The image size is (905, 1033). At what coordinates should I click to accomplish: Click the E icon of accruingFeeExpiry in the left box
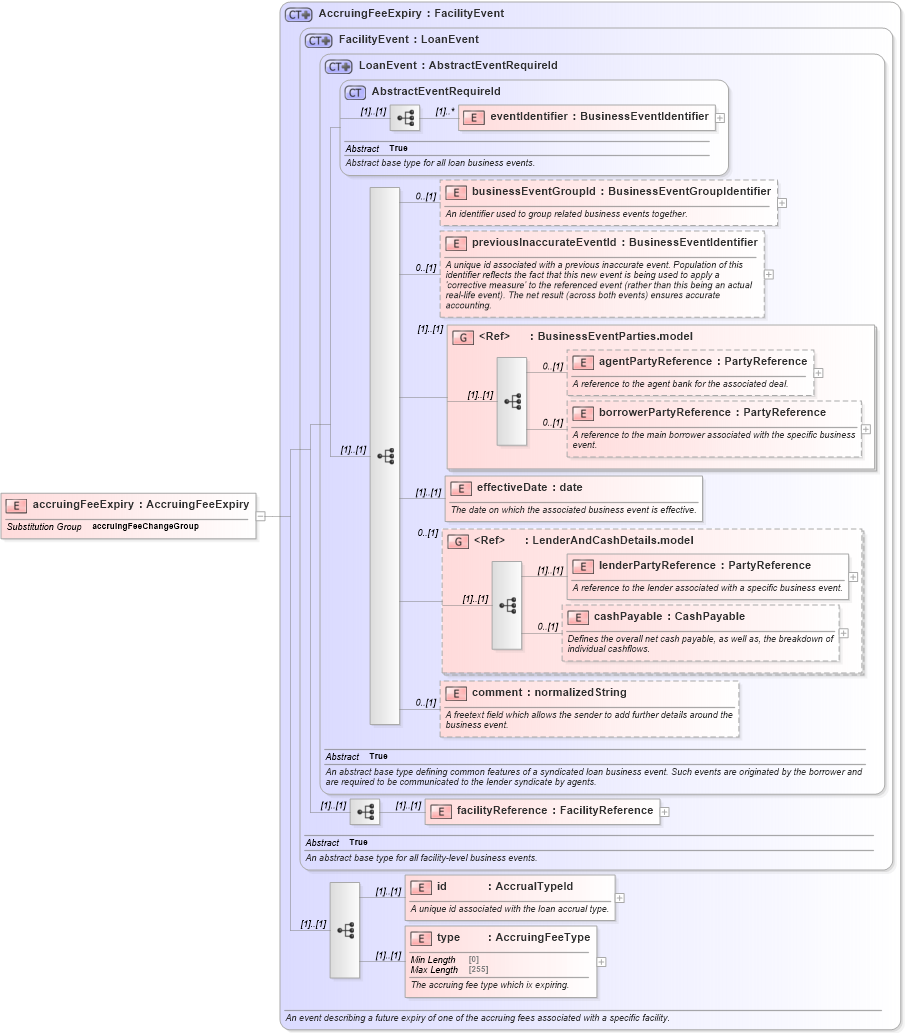[16, 505]
